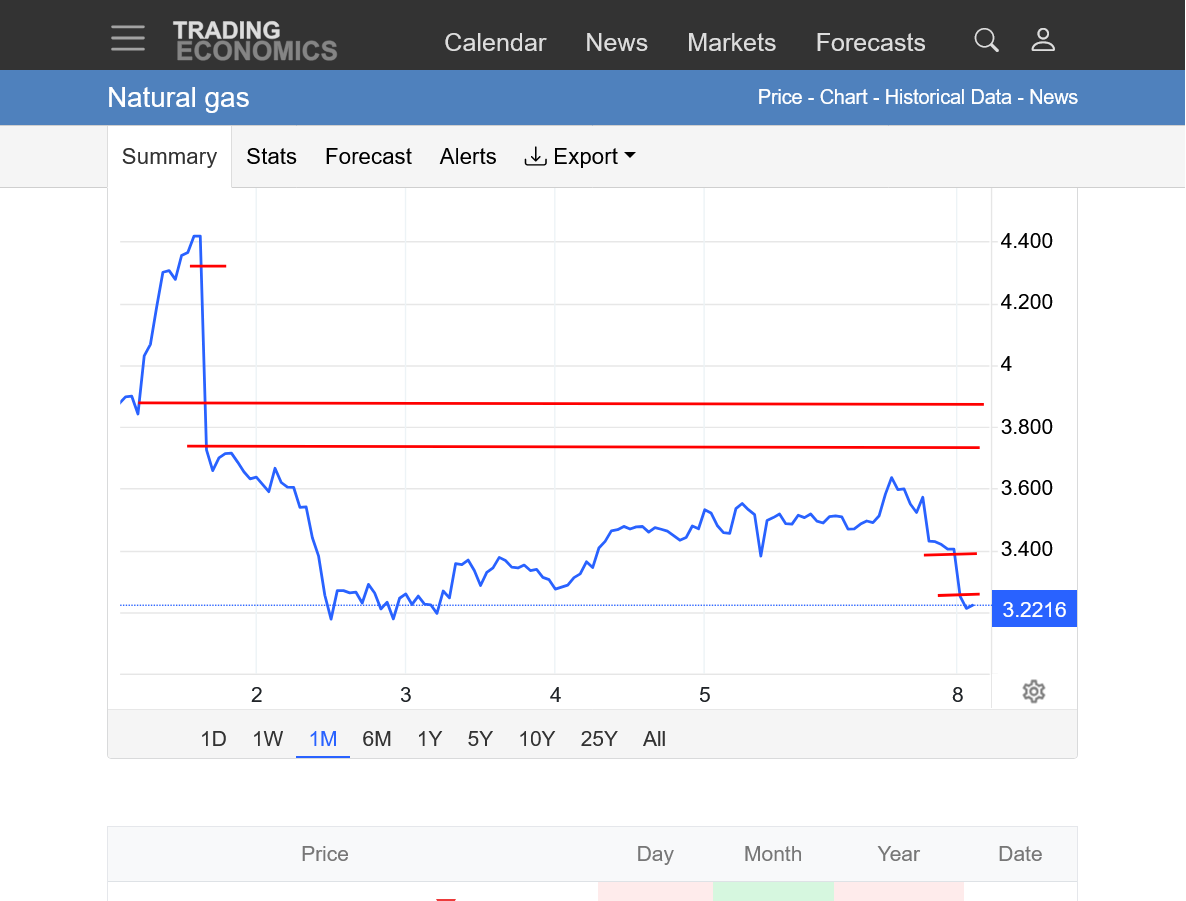Open the hamburger navigation menu
The image size is (1186, 901).
coord(128,39)
